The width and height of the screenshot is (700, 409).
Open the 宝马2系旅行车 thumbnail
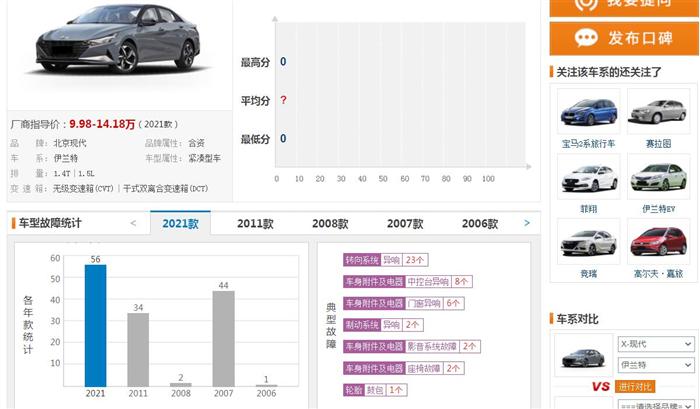click(588, 111)
